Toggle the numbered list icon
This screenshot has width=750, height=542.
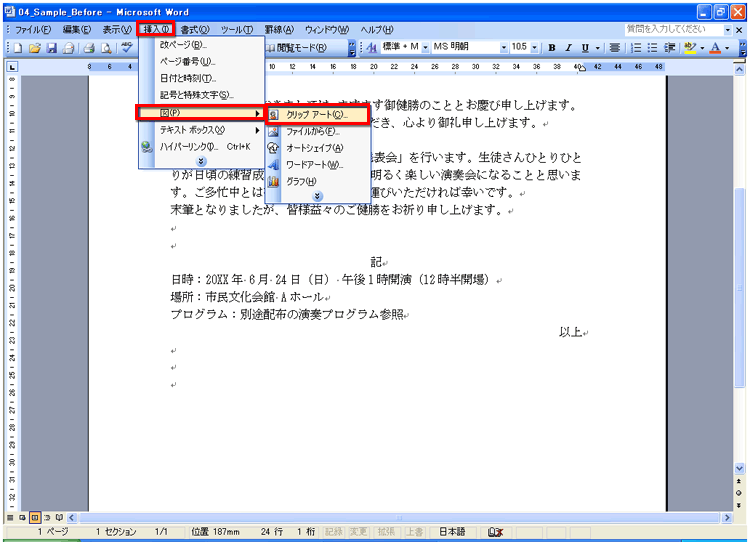pos(636,47)
